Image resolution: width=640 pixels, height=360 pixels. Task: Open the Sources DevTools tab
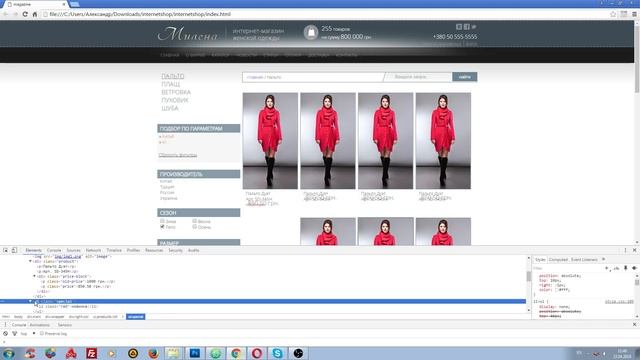pos(73,250)
